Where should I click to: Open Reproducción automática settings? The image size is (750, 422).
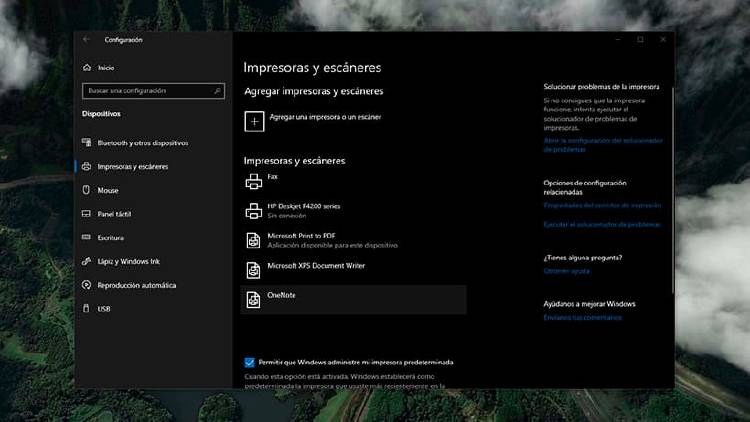pos(135,285)
